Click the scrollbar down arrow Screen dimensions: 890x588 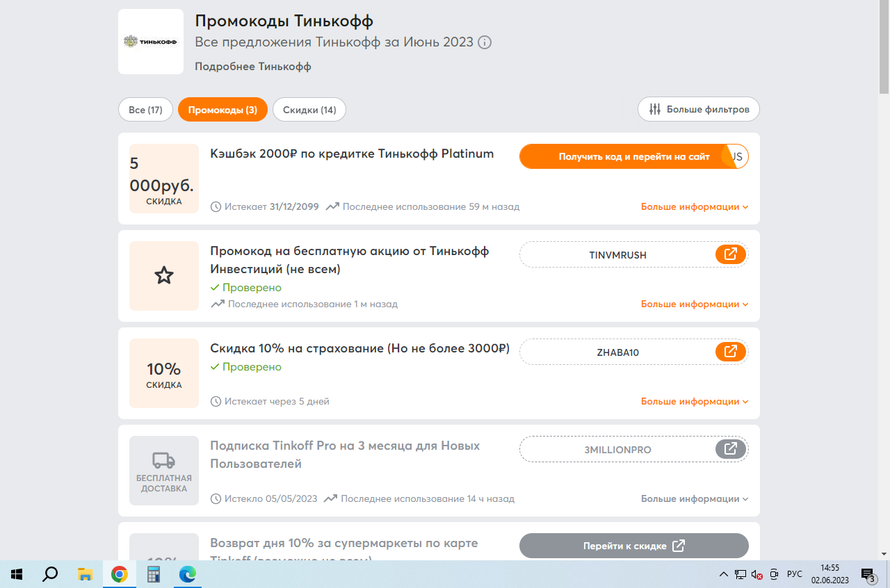pyautogui.click(x=884, y=554)
